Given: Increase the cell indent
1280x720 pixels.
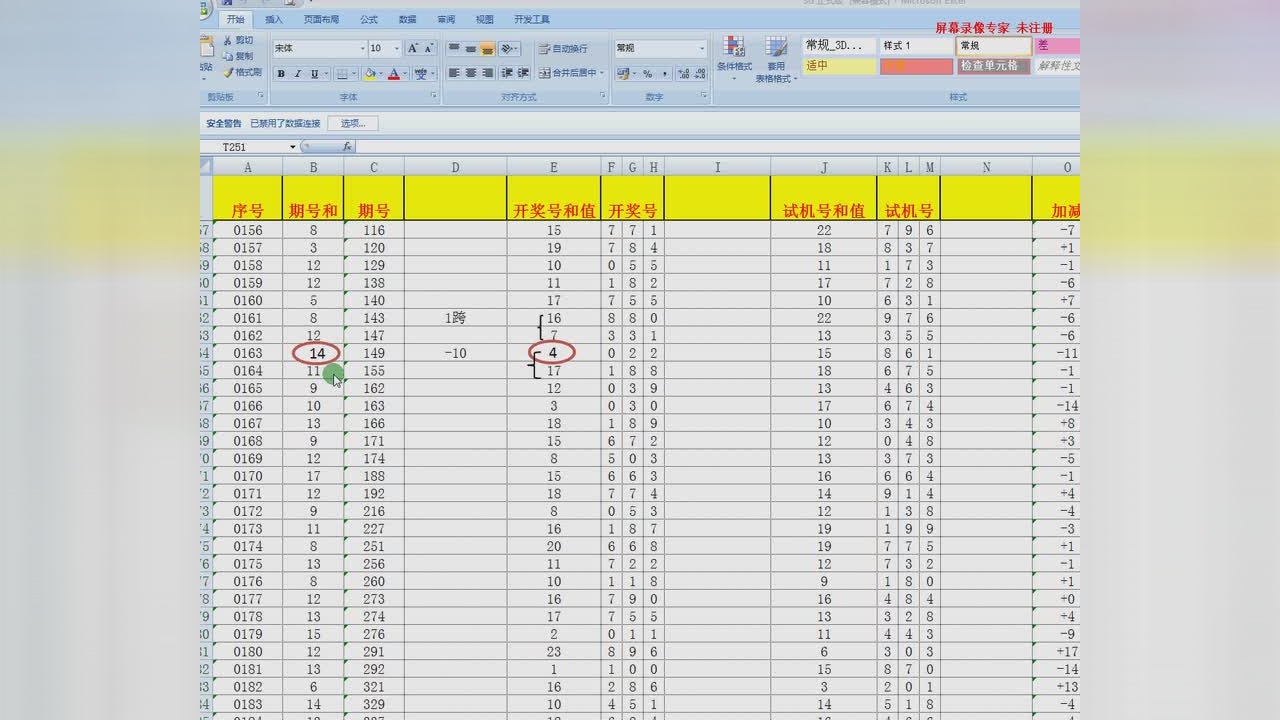Looking at the screenshot, I should (522, 73).
